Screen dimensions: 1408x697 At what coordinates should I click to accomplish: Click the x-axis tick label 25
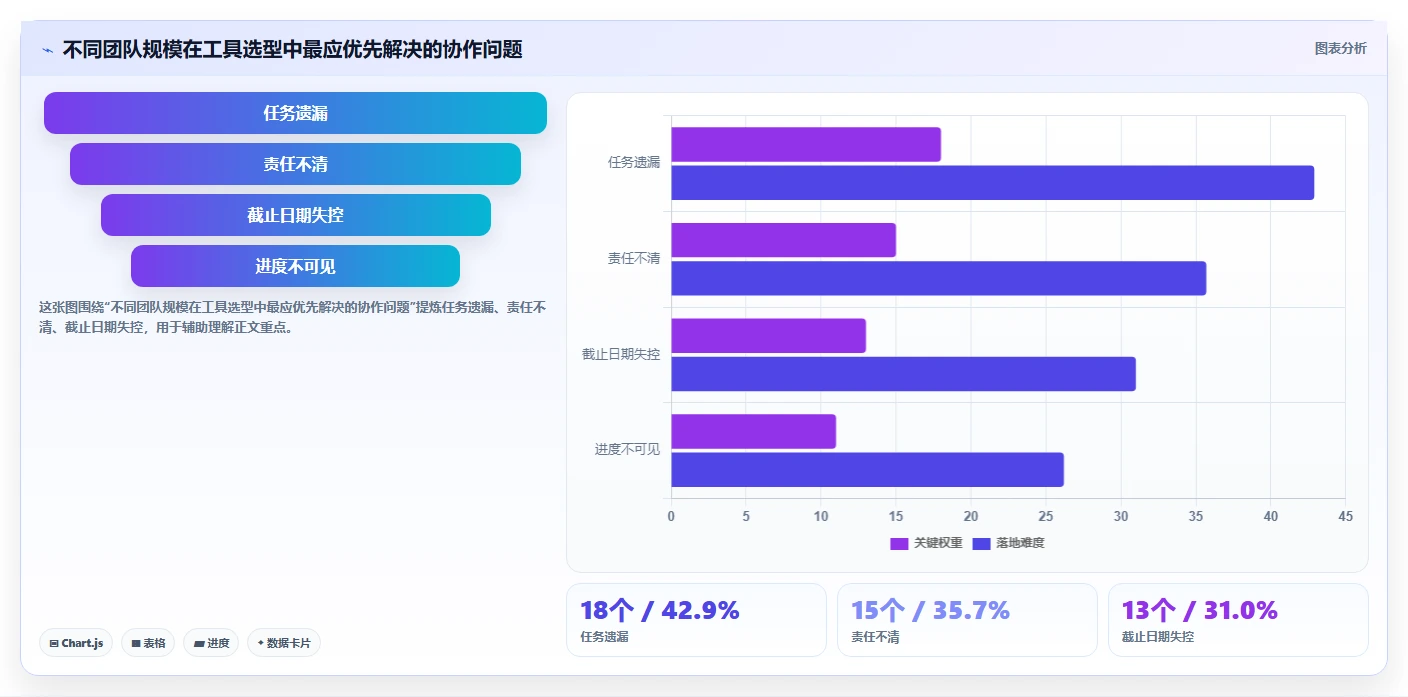[1045, 516]
